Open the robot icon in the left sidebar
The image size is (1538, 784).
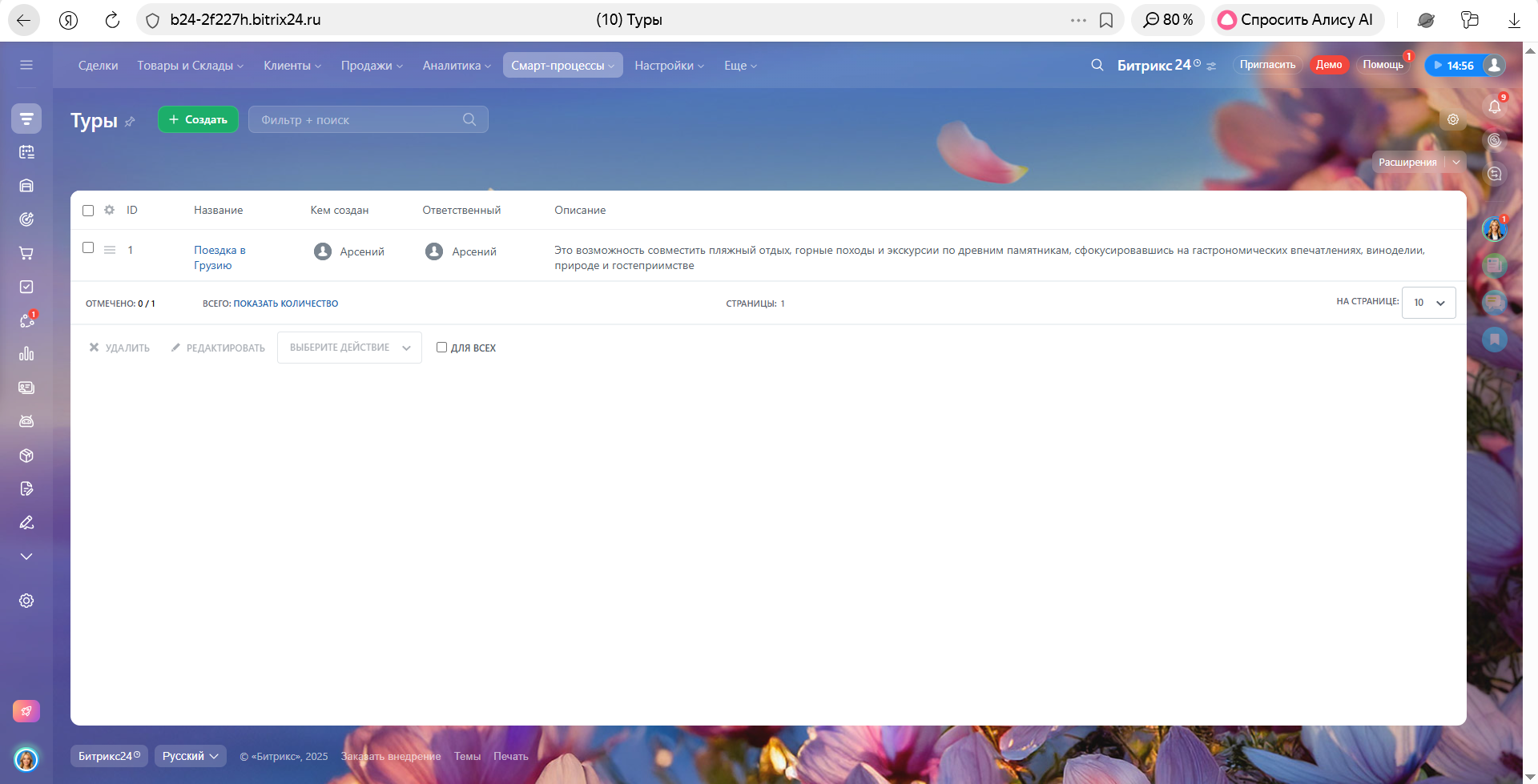coord(26,421)
